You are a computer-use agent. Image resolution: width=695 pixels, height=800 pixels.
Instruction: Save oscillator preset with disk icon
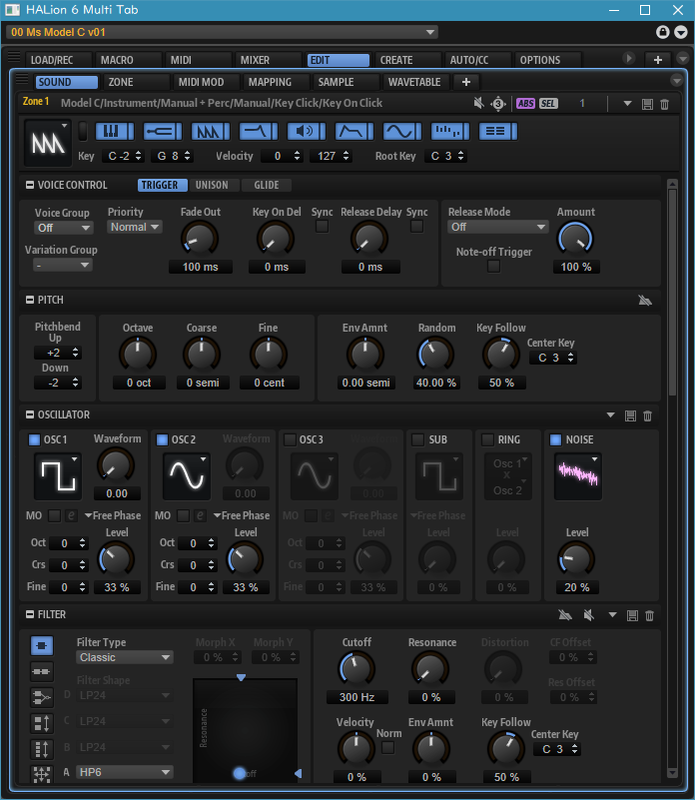pos(630,416)
